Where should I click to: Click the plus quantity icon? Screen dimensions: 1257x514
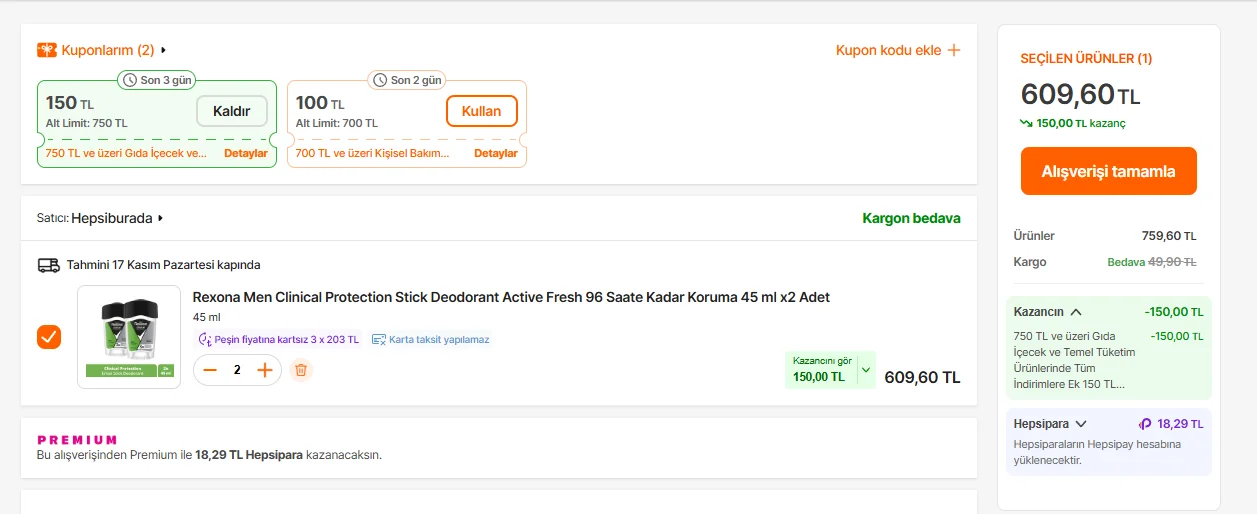point(265,370)
